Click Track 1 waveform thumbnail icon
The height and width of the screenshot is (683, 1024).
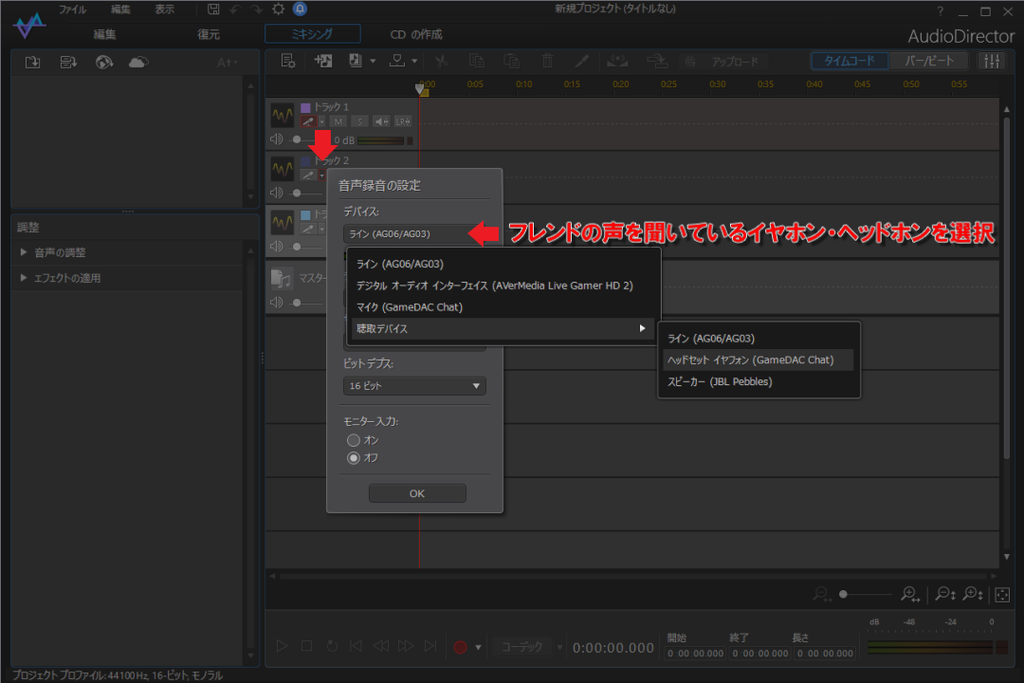[x=282, y=116]
